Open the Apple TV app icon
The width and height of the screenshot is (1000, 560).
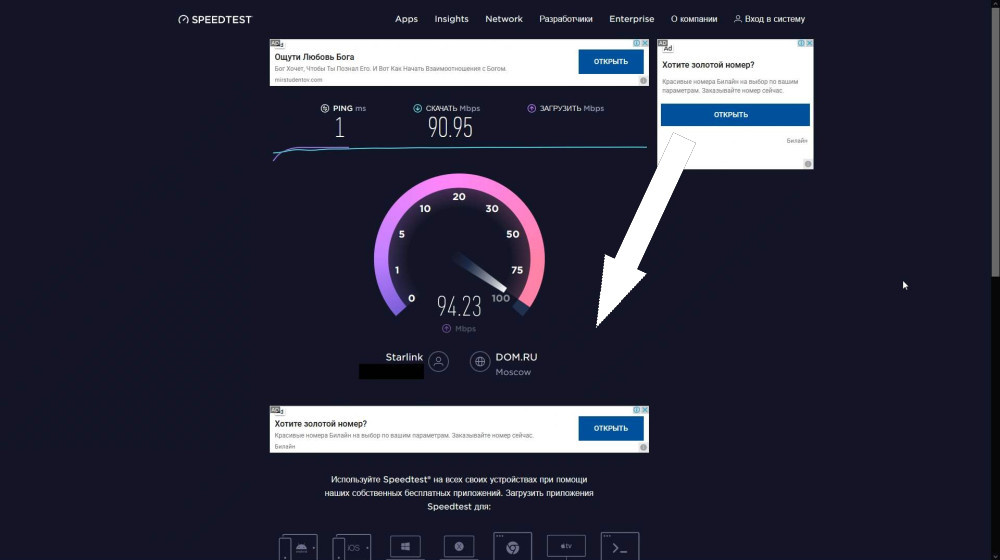tap(566, 547)
